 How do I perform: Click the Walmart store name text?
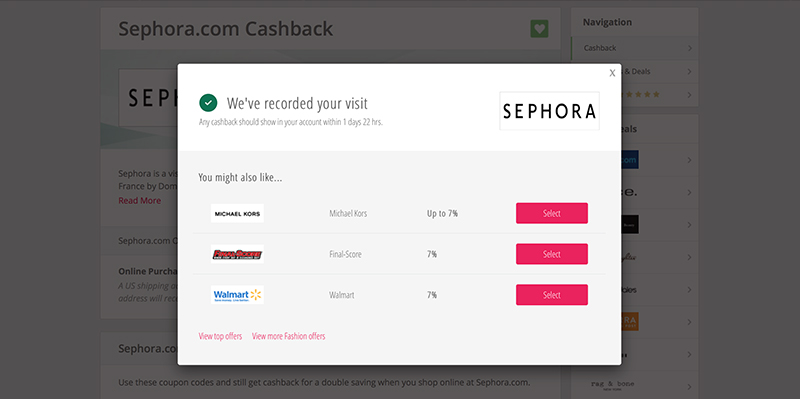[342, 295]
